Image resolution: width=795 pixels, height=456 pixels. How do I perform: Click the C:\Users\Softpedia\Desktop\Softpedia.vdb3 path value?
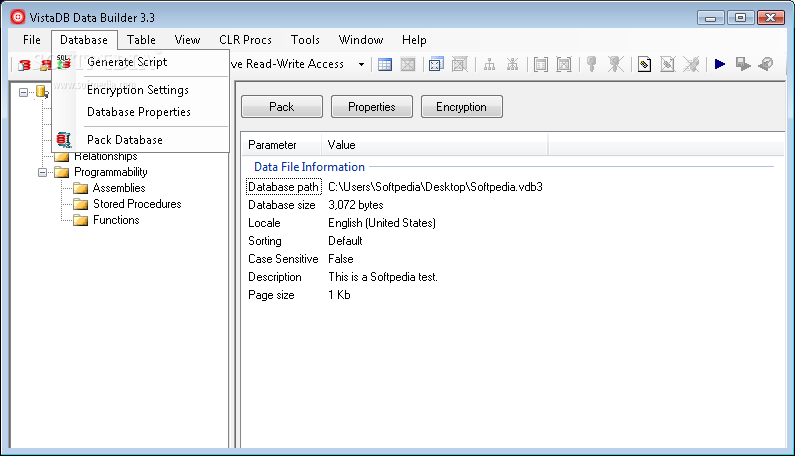[x=435, y=187]
